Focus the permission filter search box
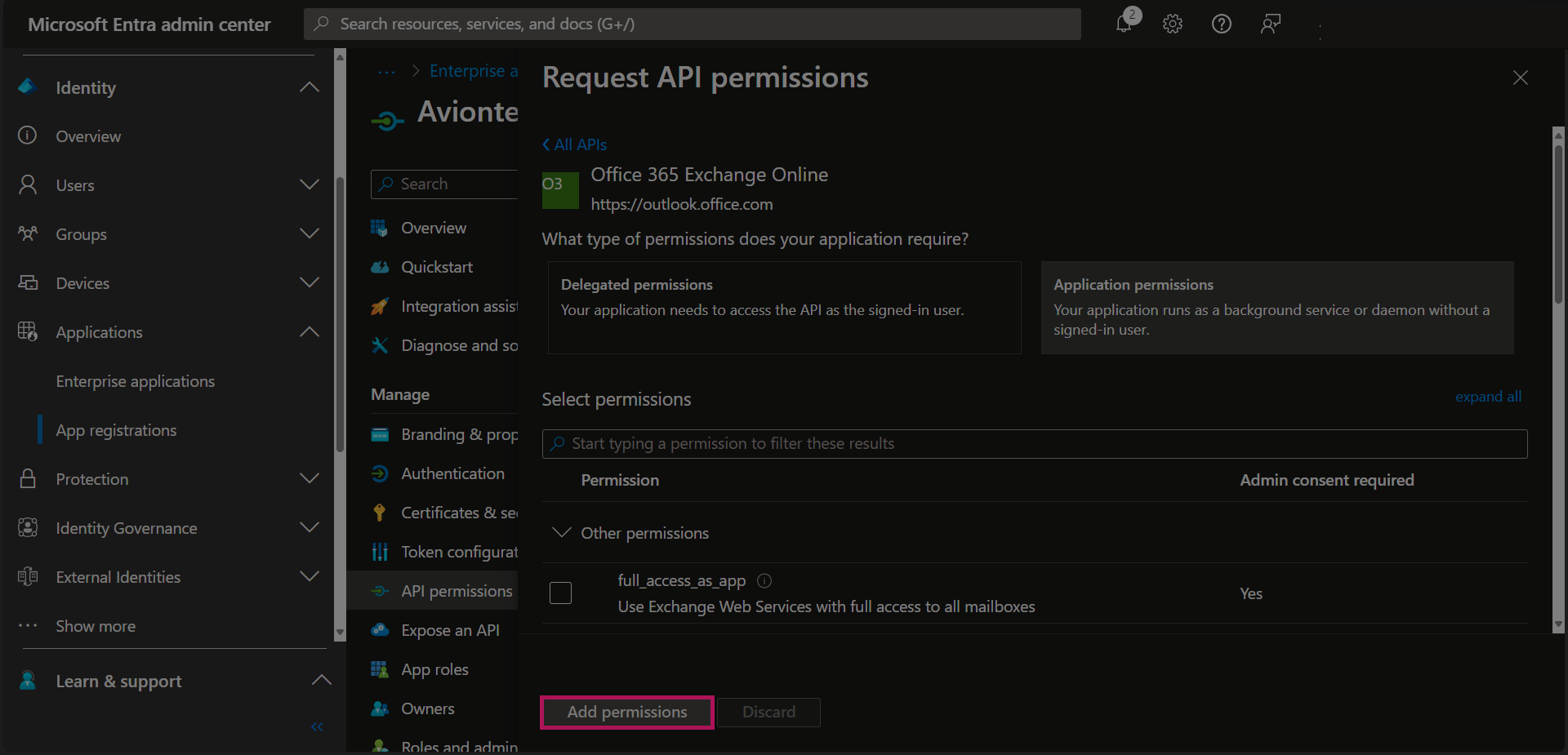 (1034, 443)
